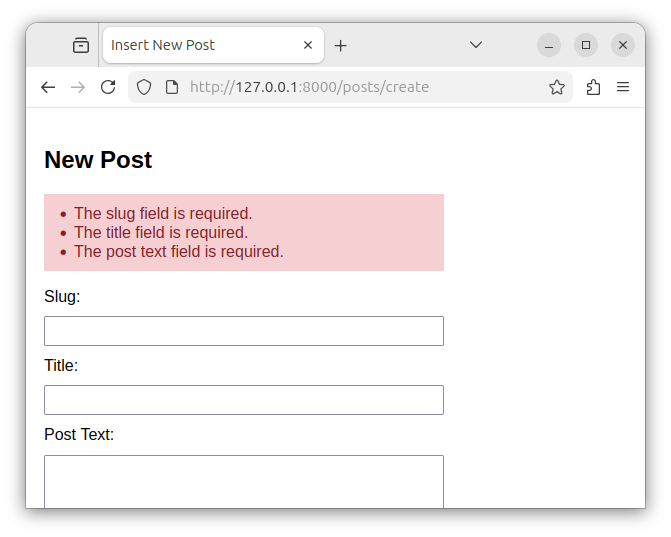This screenshot has height=537, width=671.
Task: Open a new tab with plus button
Action: pyautogui.click(x=341, y=45)
